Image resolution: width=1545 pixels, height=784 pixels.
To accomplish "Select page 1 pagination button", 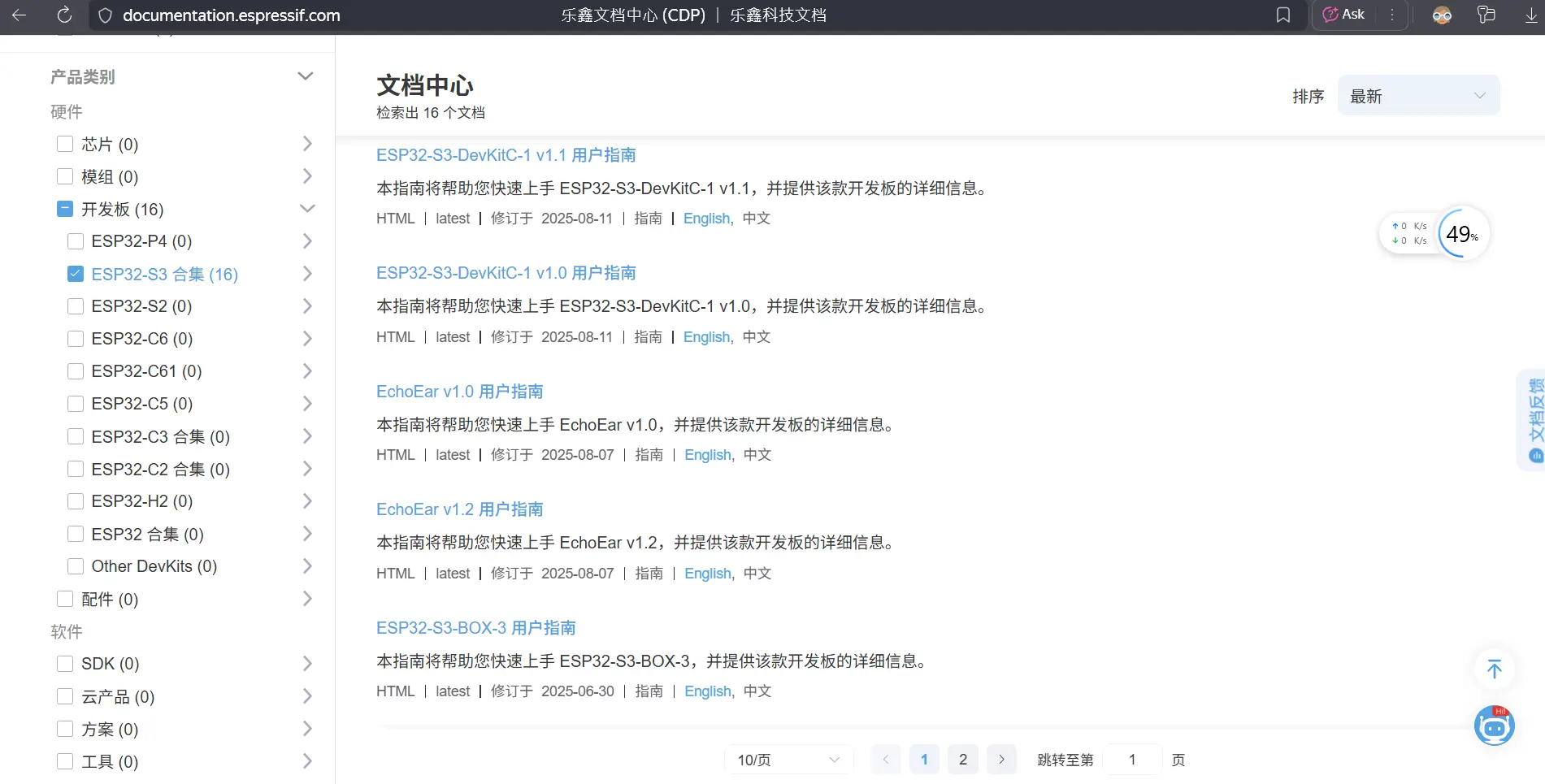I will [924, 760].
